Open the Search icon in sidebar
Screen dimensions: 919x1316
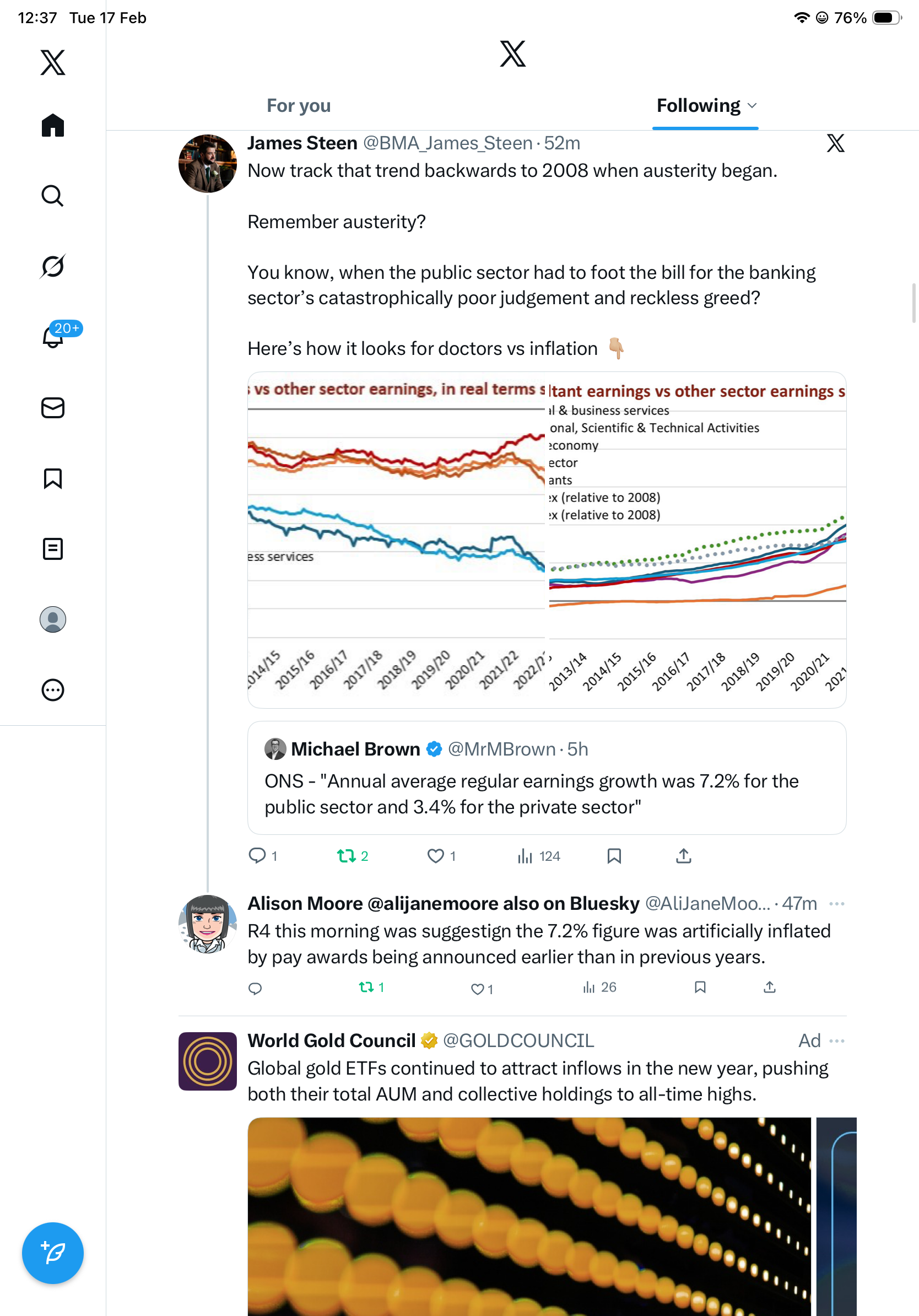pyautogui.click(x=53, y=196)
